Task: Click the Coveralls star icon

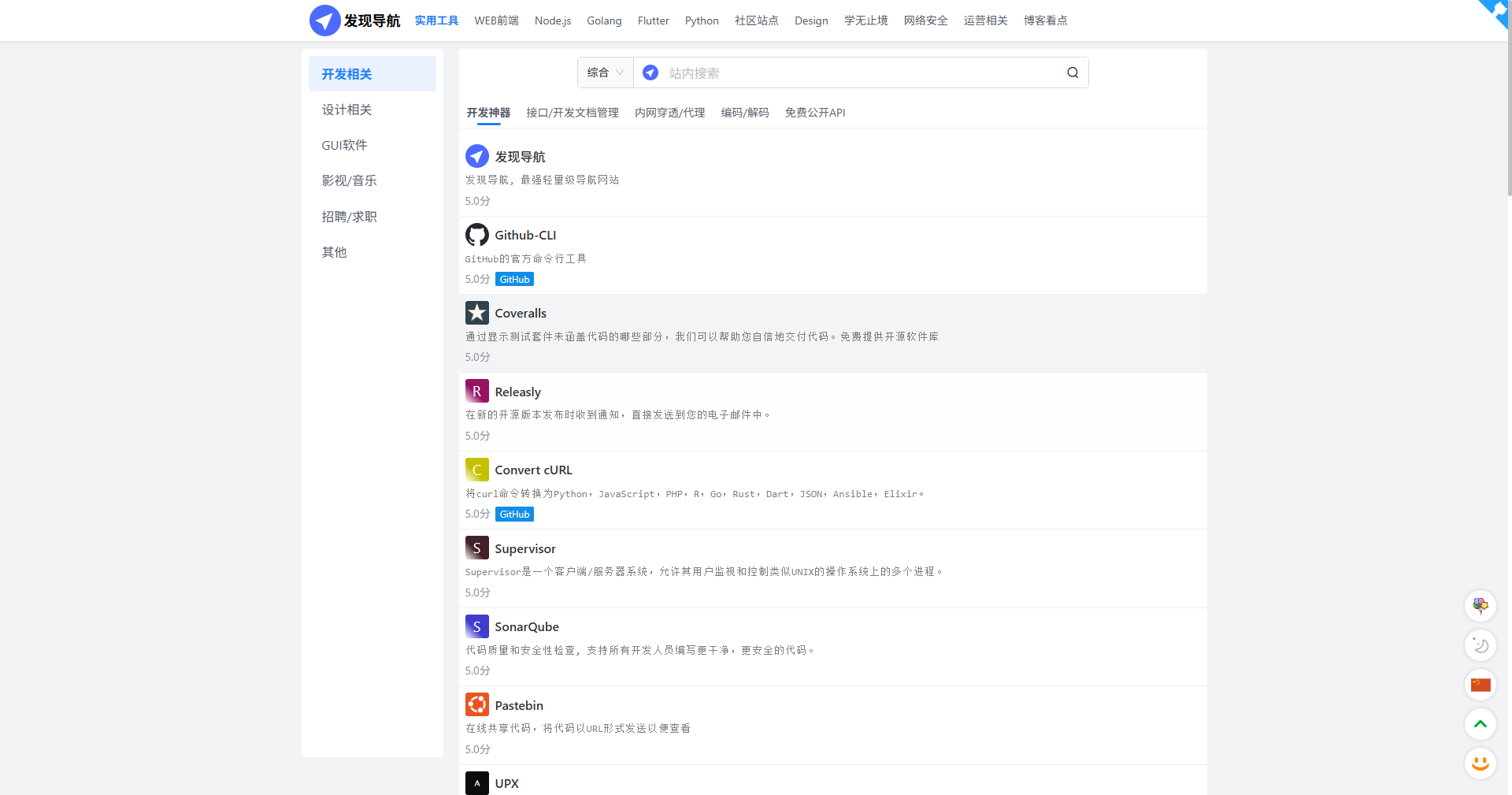Action: click(x=477, y=313)
